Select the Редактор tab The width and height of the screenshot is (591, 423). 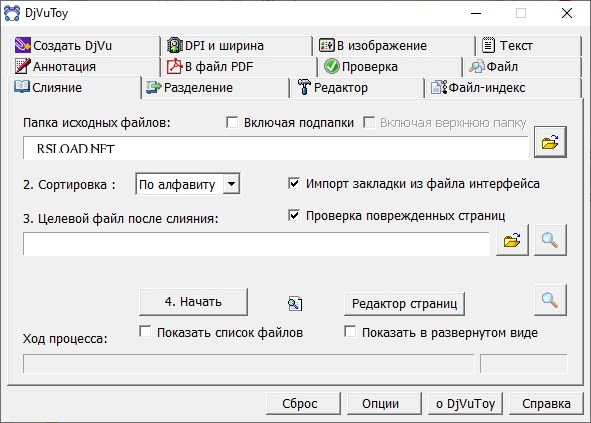click(x=357, y=88)
